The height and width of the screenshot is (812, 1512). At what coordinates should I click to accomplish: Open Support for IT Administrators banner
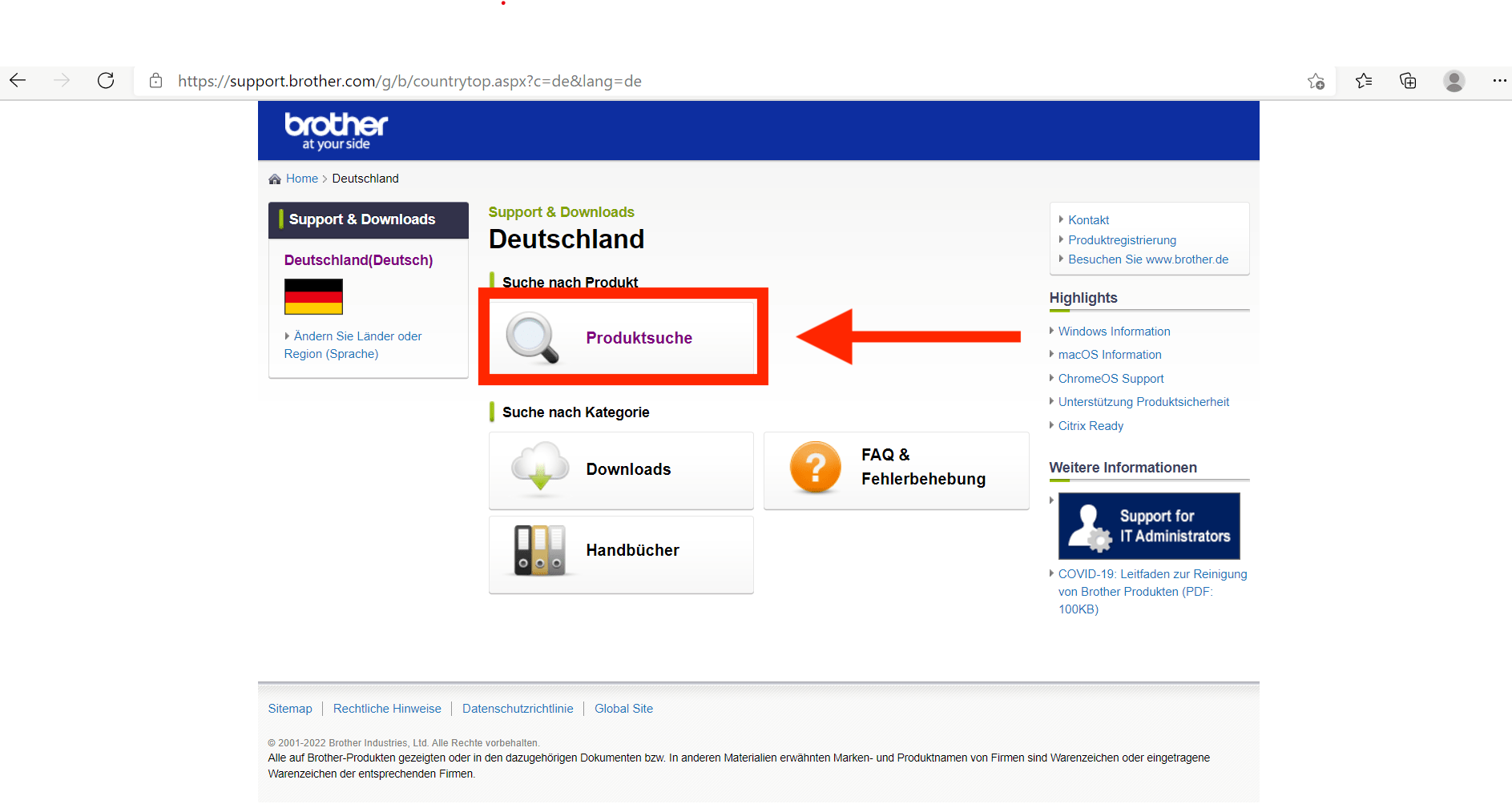(x=1149, y=526)
